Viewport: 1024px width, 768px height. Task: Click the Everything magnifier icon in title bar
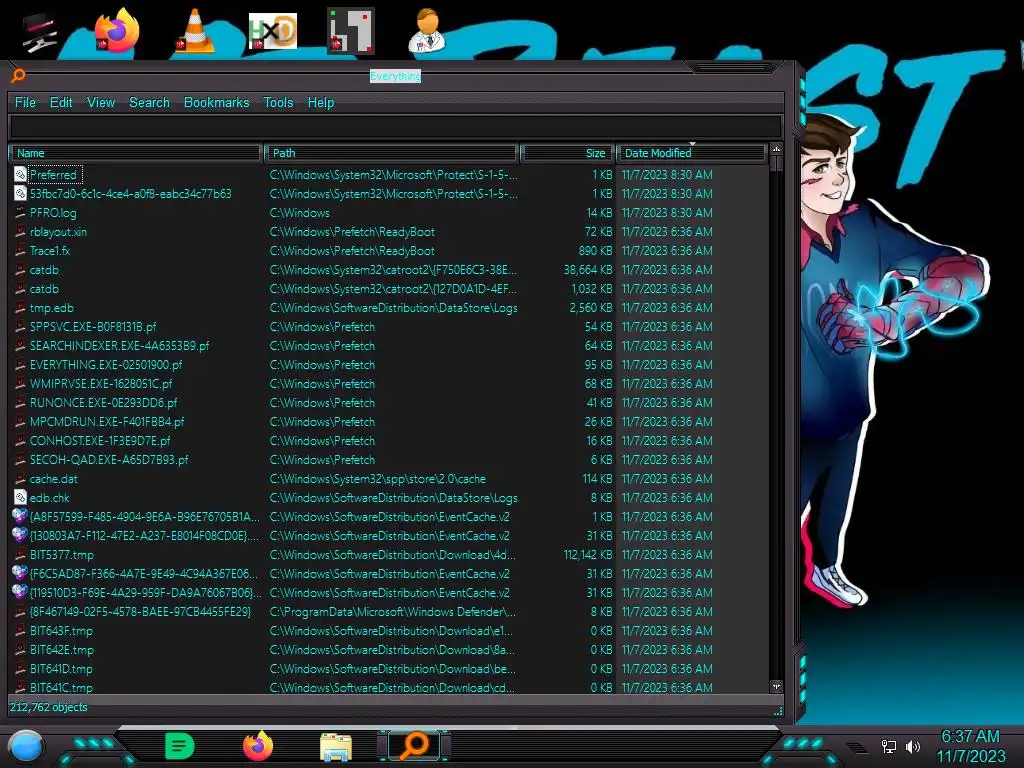pos(18,76)
